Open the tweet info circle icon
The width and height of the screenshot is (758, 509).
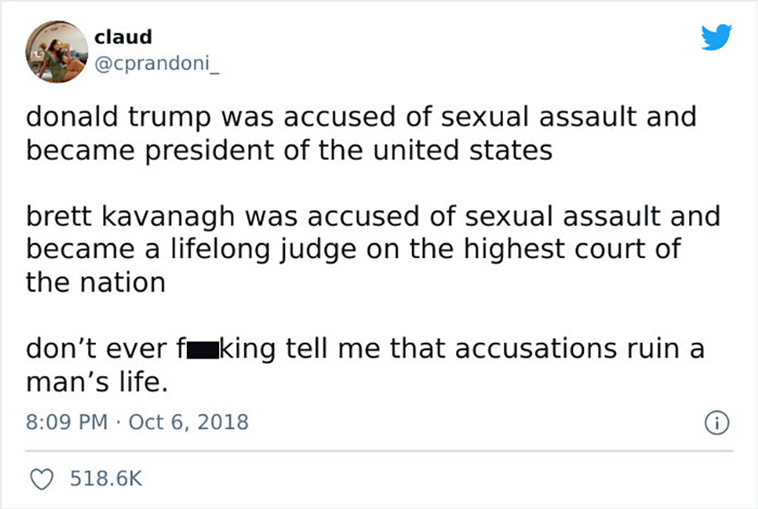[717, 423]
